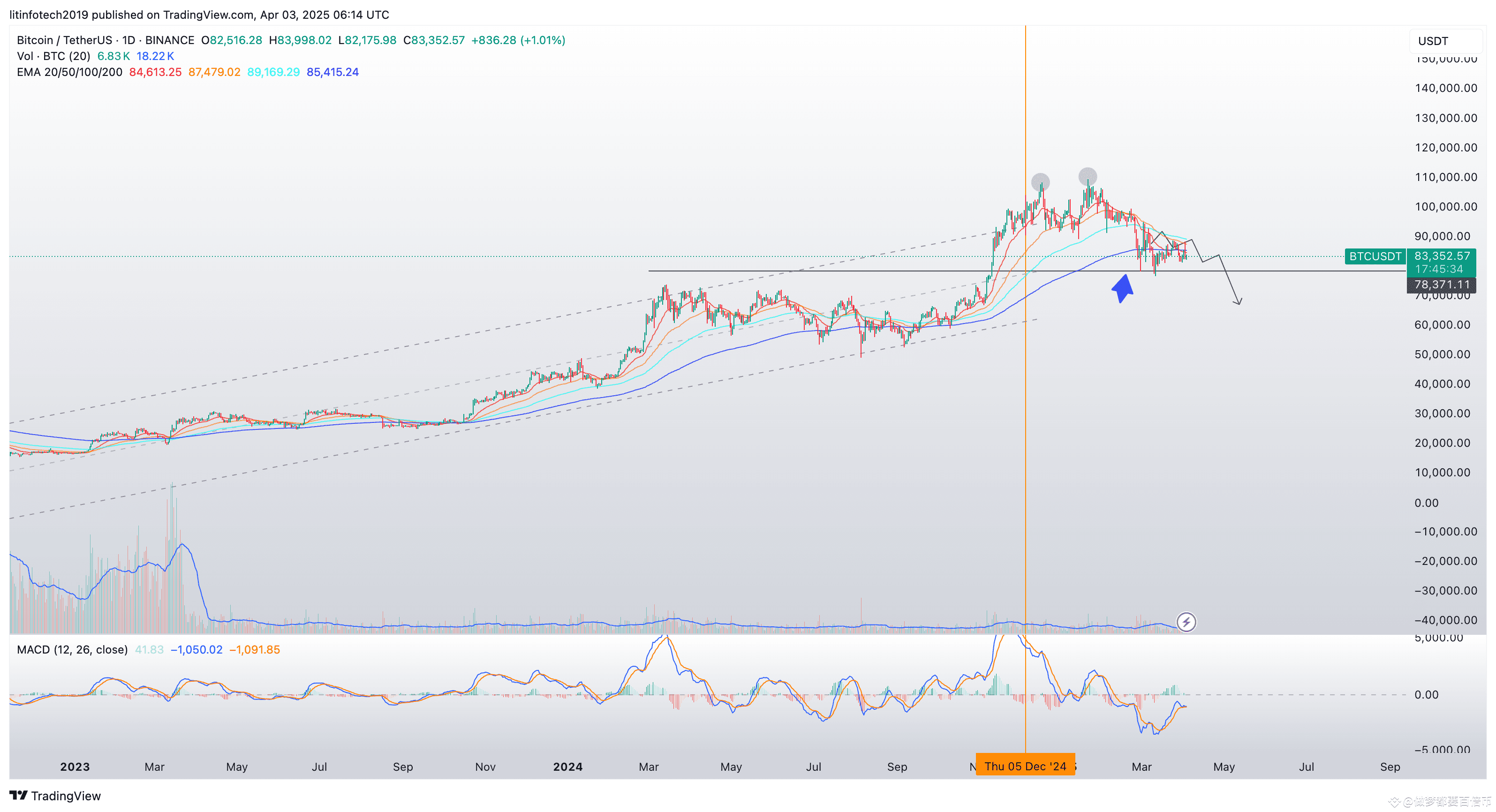Screen dimensions: 1496x812
Task: Select the MACD (12, 26, close) indicator label
Action: [x=72, y=649]
